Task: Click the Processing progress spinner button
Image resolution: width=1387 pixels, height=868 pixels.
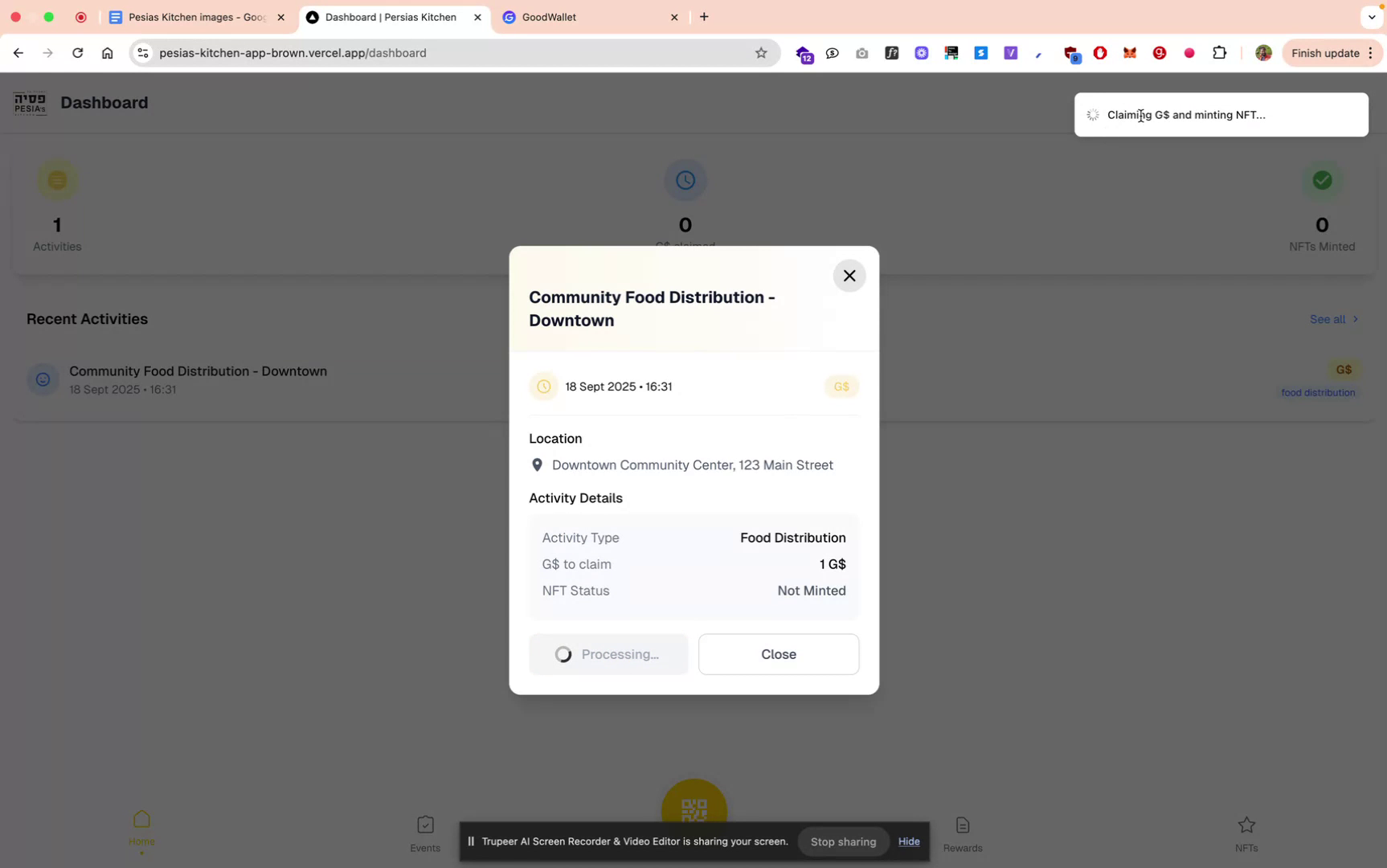Action: pos(608,654)
